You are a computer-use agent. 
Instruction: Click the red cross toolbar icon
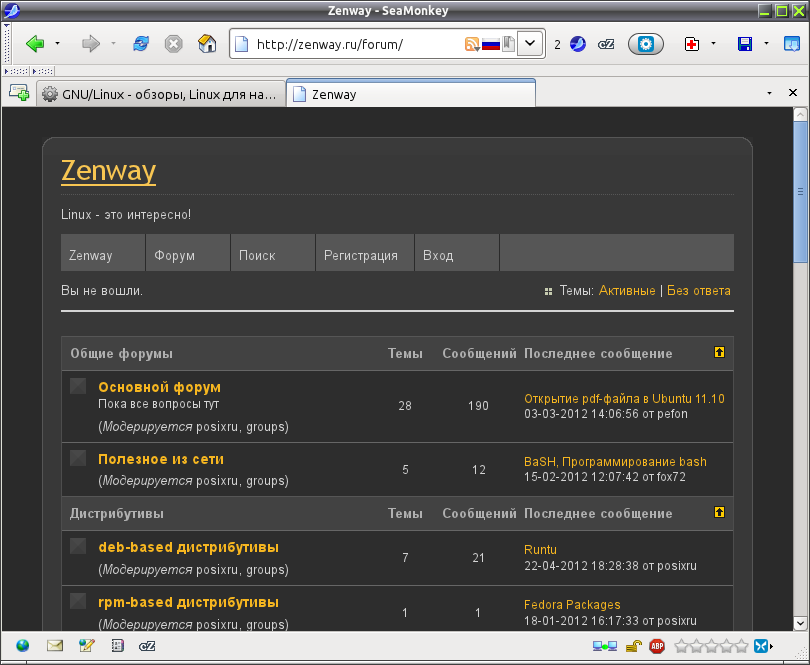point(692,44)
